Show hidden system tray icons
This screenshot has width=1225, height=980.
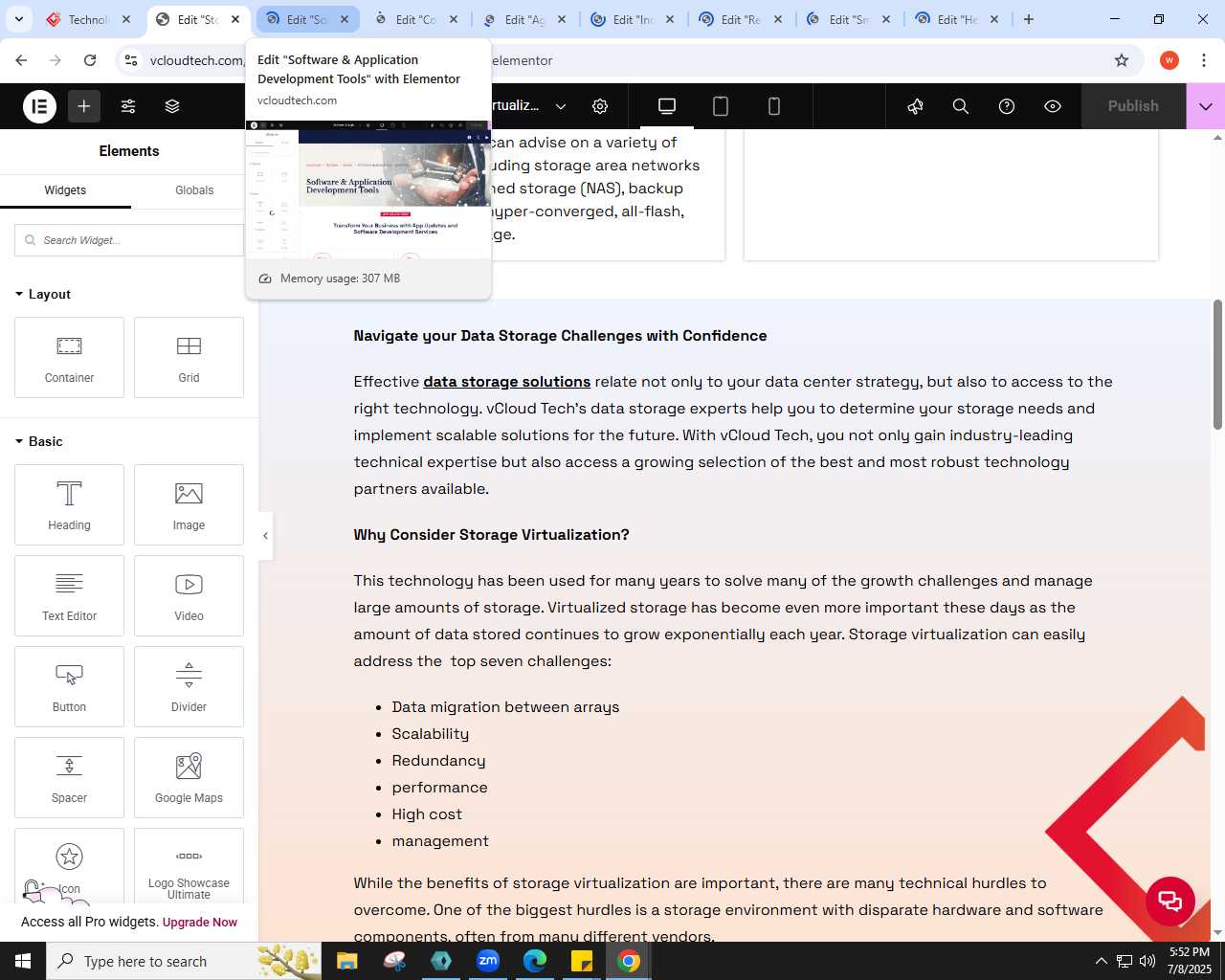(x=1101, y=961)
